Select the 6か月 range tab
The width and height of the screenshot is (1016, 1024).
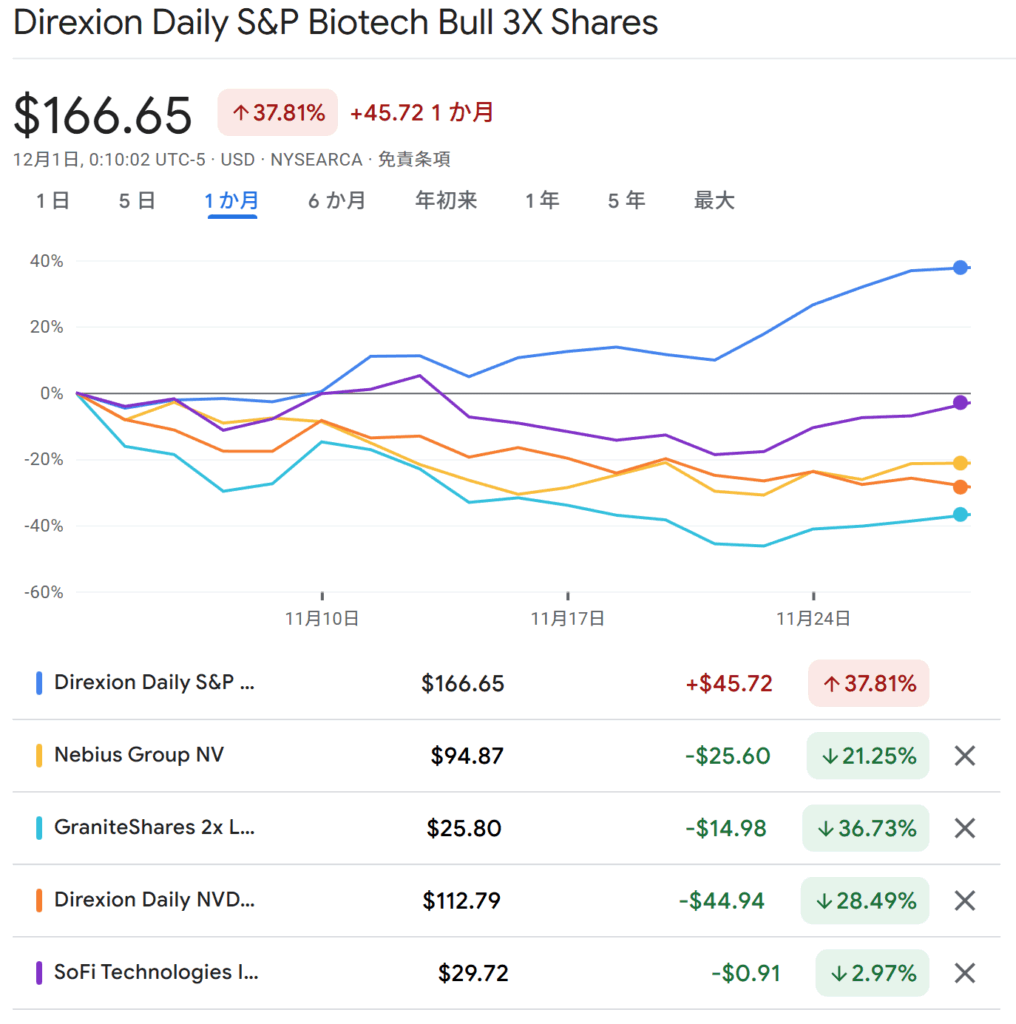click(336, 201)
